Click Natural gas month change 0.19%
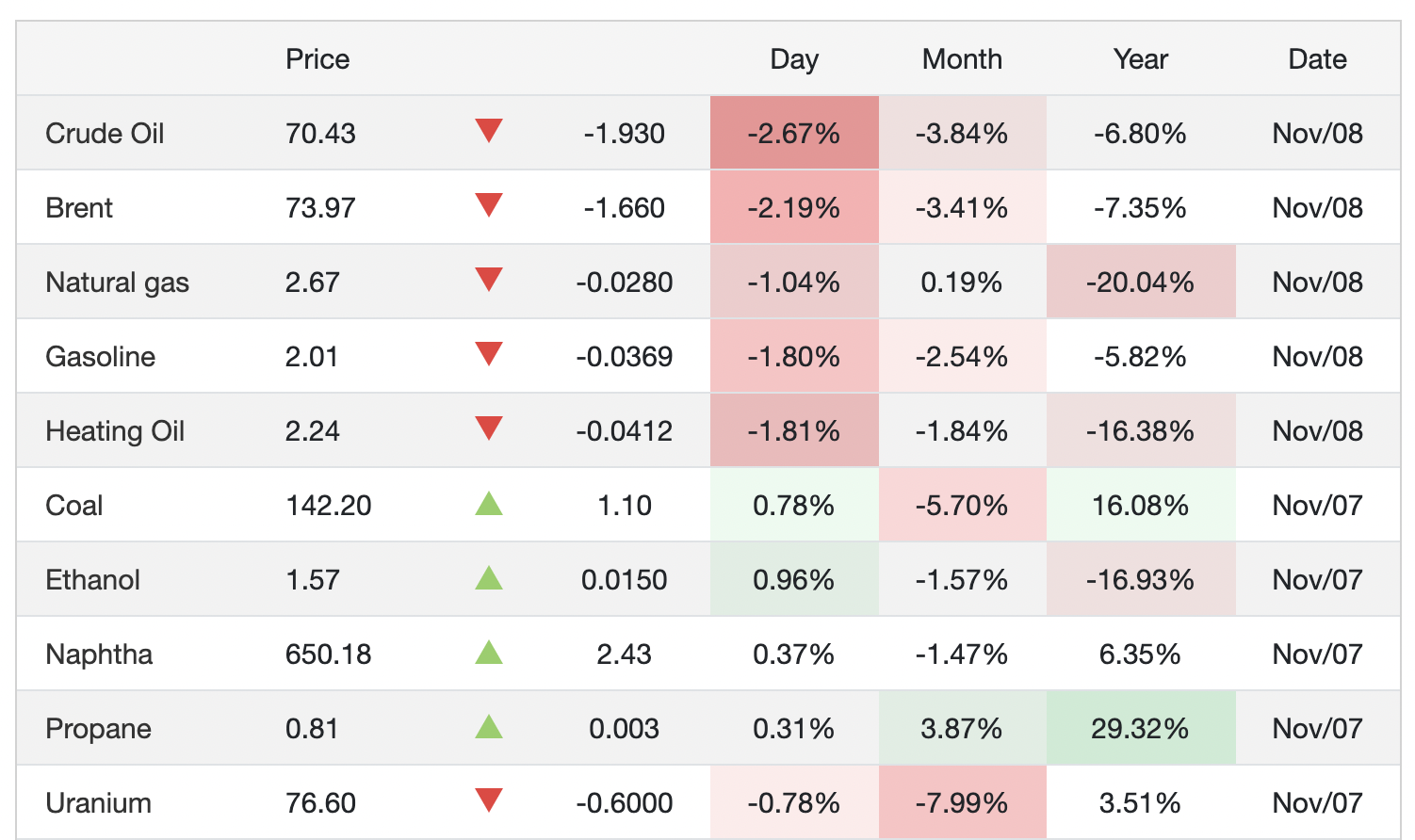The image size is (1415, 840). pos(962,283)
